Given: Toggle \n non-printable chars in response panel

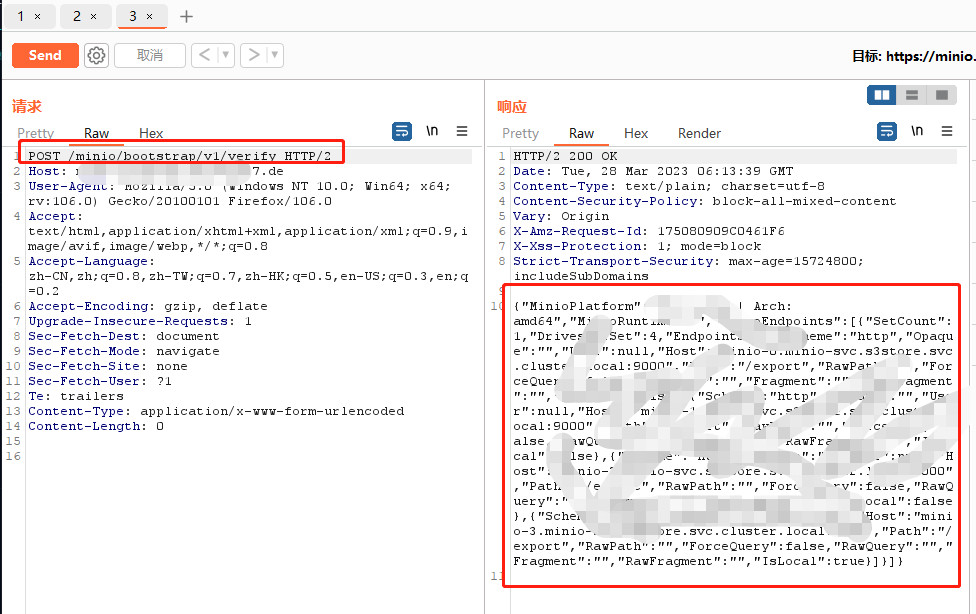Looking at the screenshot, I should (917, 131).
